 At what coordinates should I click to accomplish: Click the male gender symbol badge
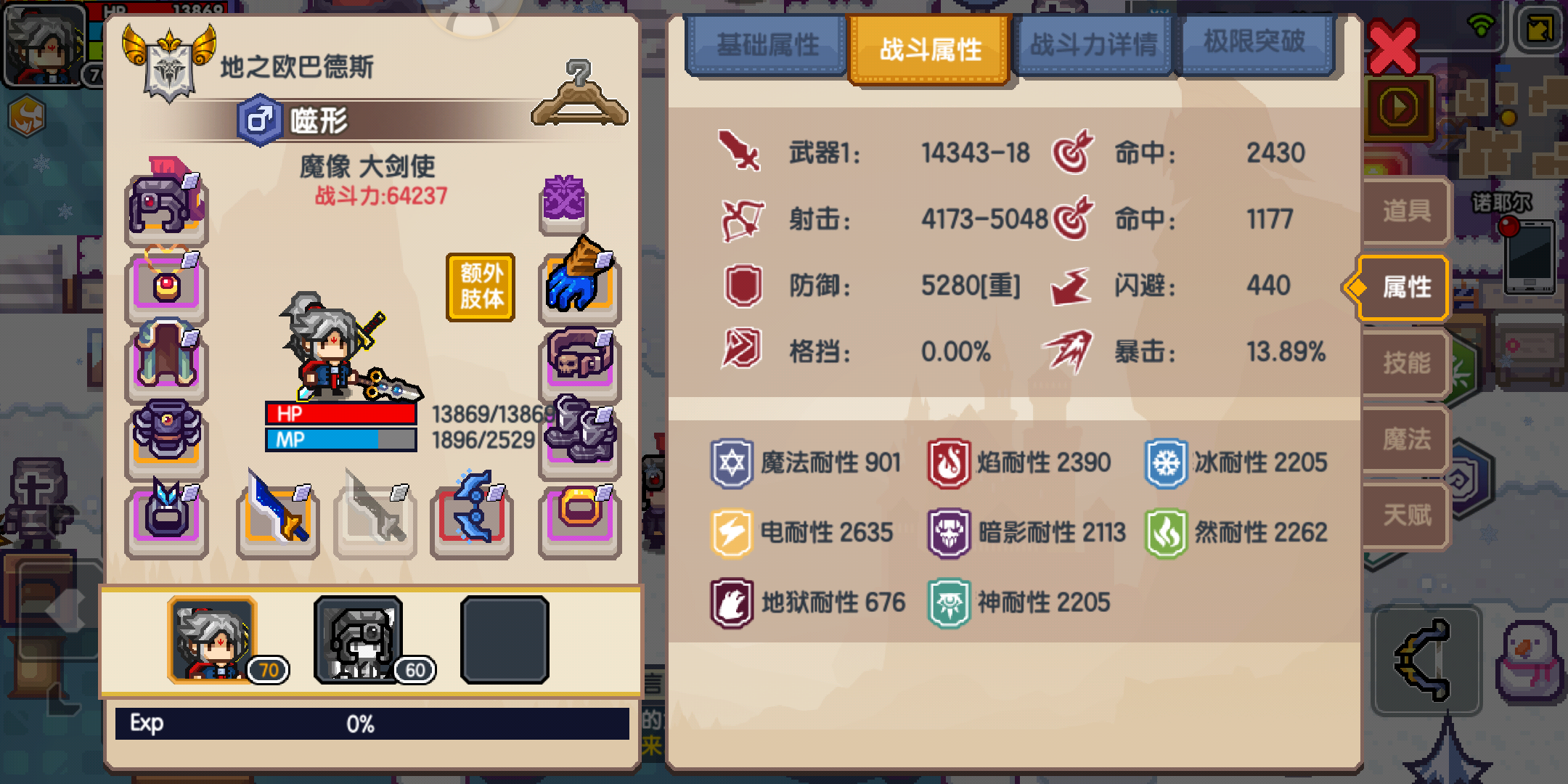pyautogui.click(x=259, y=120)
